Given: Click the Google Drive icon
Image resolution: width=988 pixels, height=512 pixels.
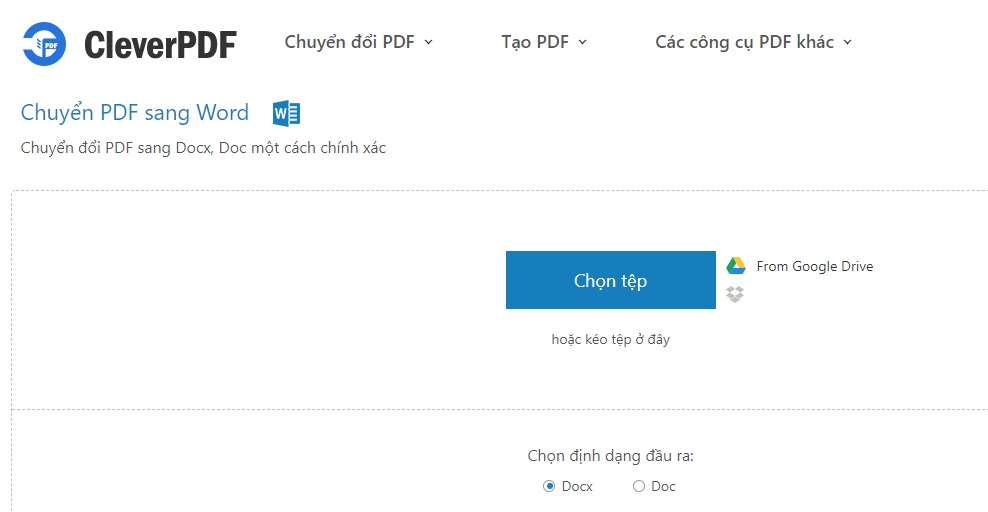Looking at the screenshot, I should 735,266.
